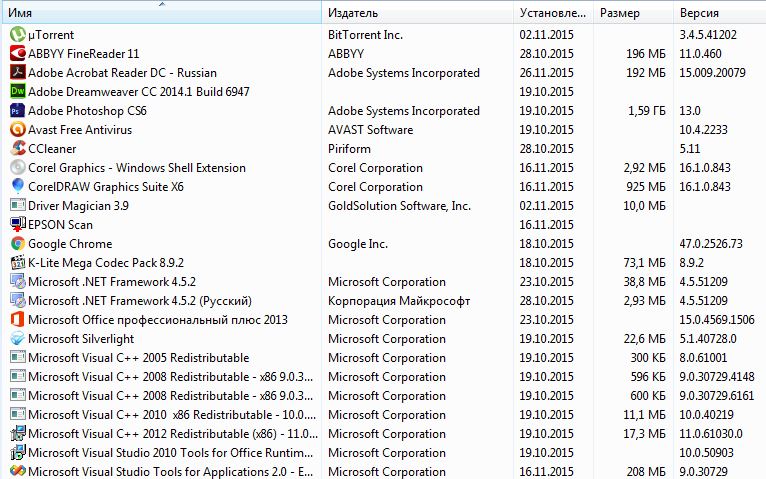
Task: Select the Adobe Dreamweaver CC icon
Action: coord(18,91)
